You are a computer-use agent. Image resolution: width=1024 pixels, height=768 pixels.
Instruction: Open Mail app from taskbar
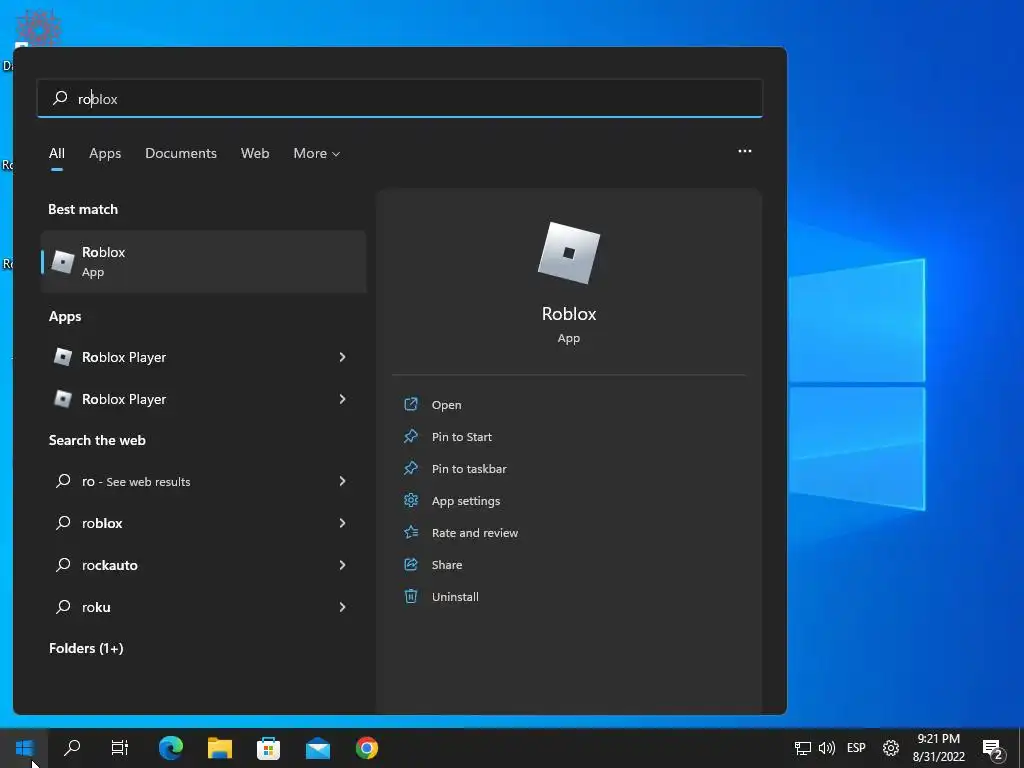point(318,748)
